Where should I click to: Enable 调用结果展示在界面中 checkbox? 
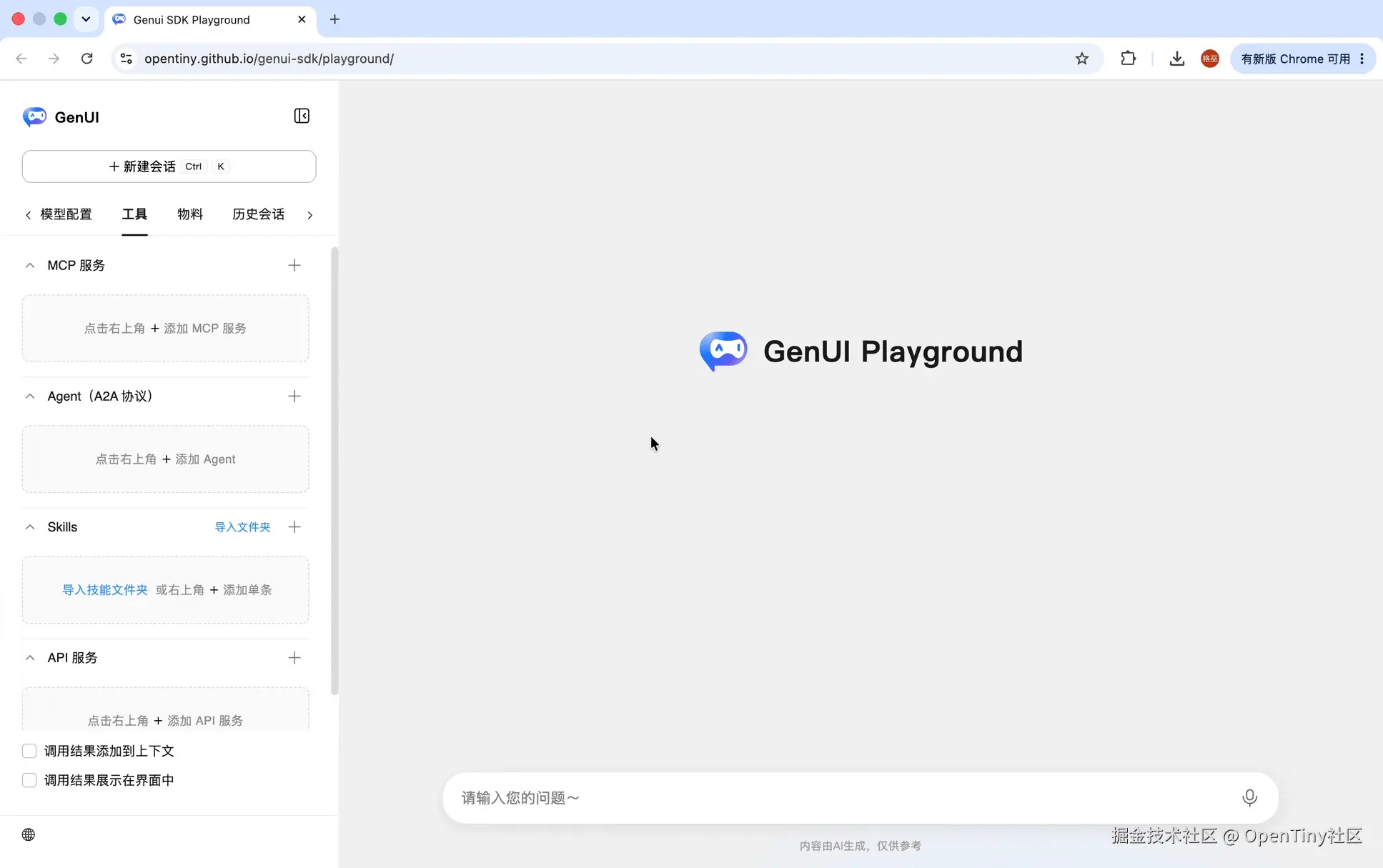29,780
